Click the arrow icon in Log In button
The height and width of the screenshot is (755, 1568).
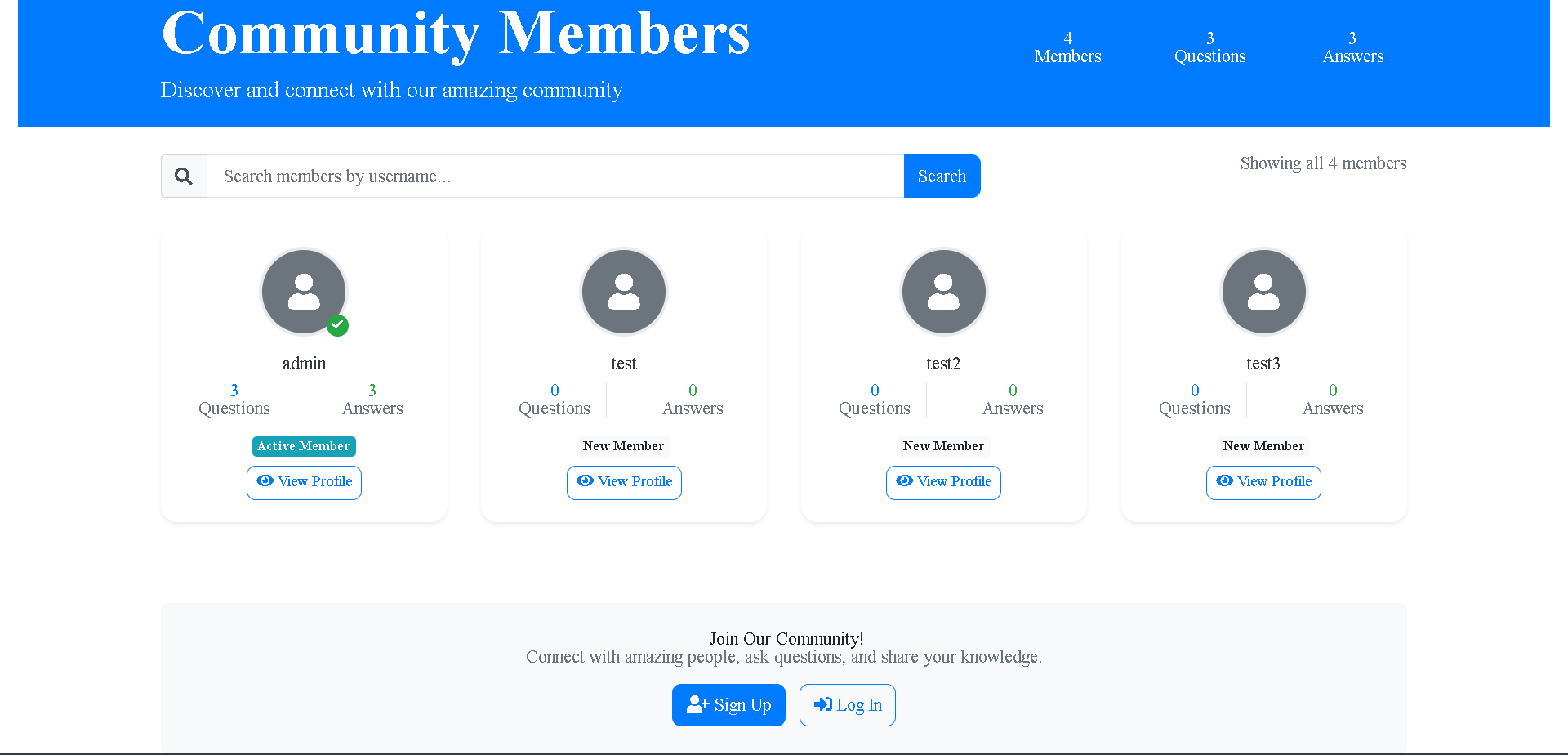(x=822, y=704)
